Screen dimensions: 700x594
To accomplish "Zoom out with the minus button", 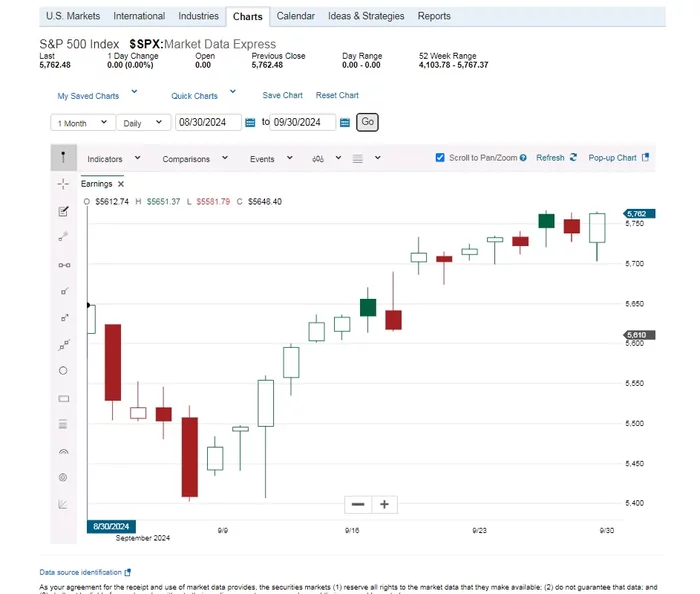I will point(358,504).
